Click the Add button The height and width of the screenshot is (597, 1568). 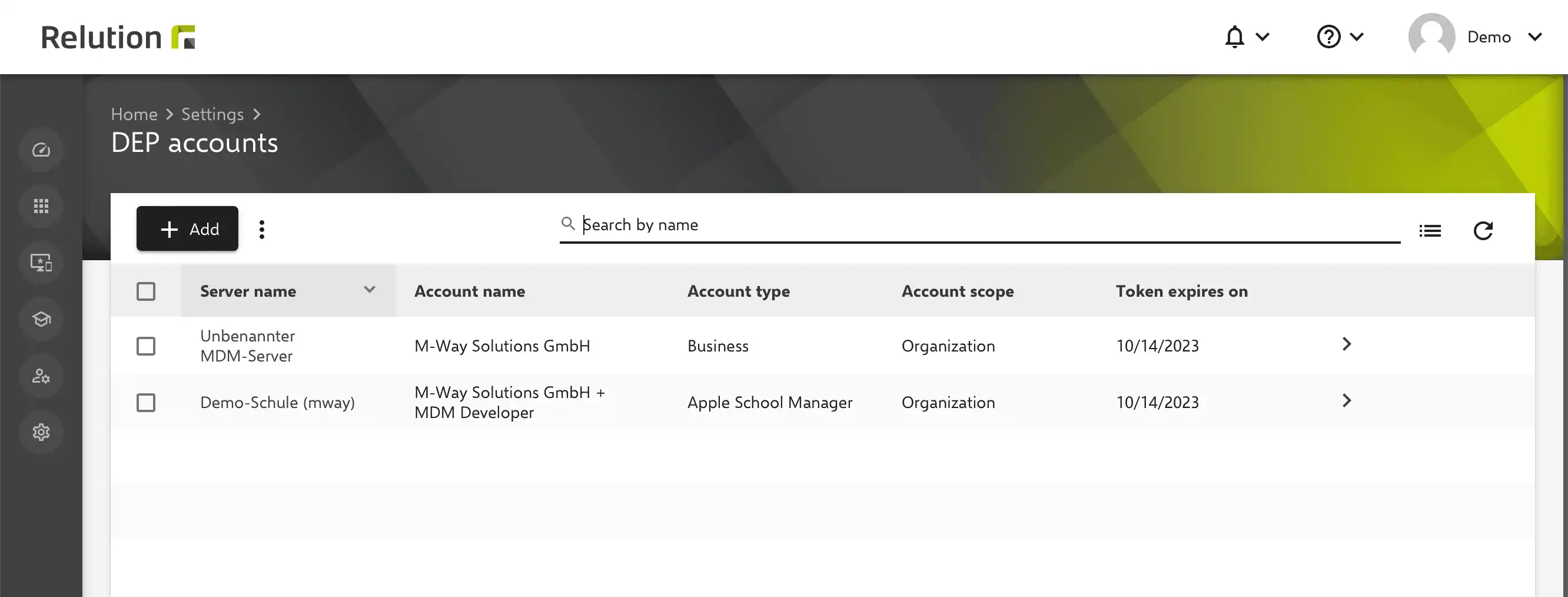pyautogui.click(x=188, y=229)
